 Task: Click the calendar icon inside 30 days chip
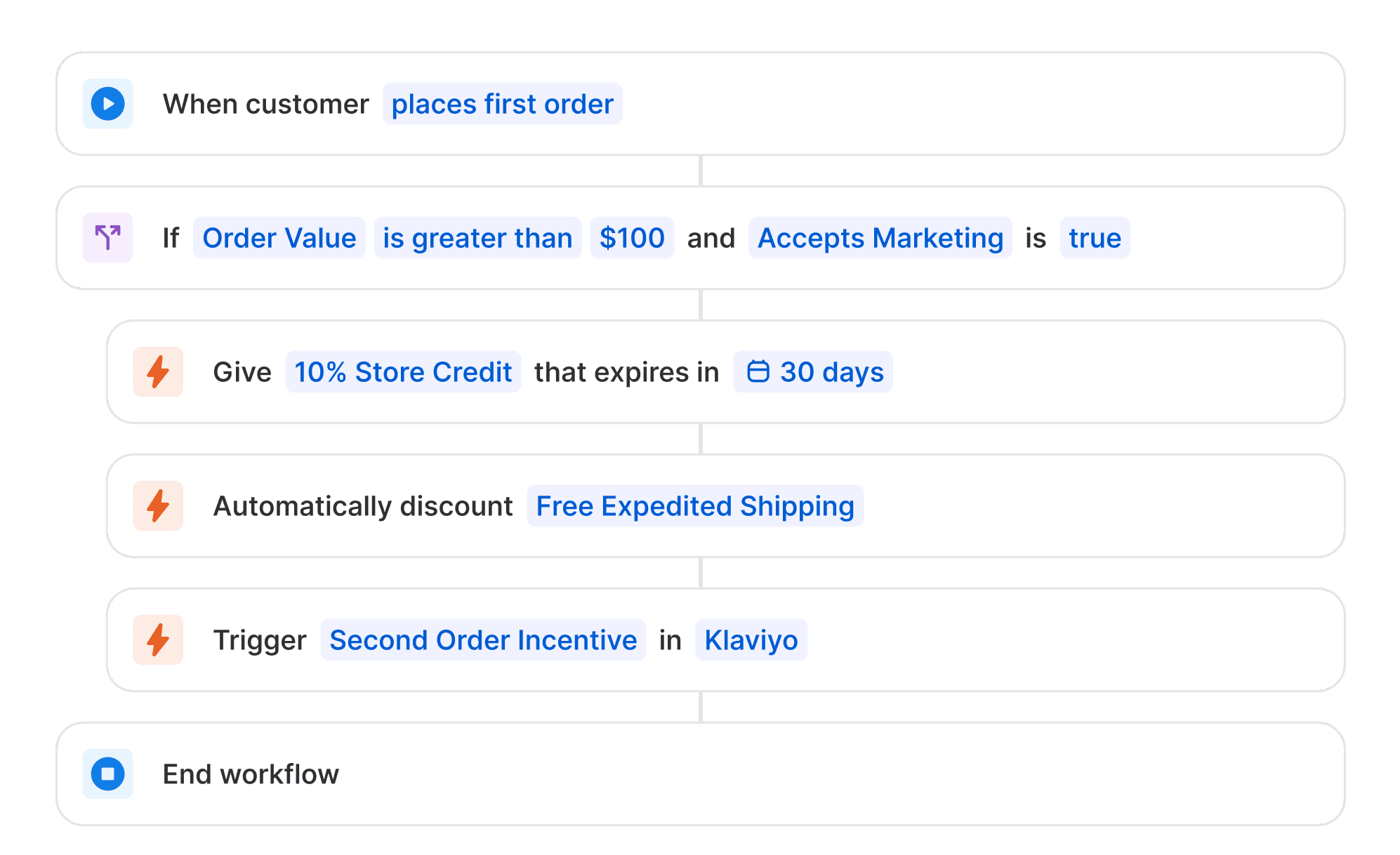coord(758,372)
